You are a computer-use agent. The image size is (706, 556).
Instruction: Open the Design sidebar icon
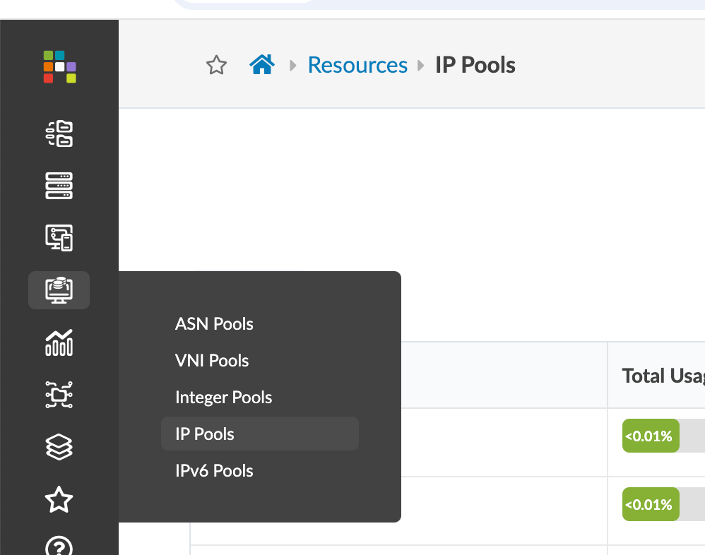(x=59, y=238)
